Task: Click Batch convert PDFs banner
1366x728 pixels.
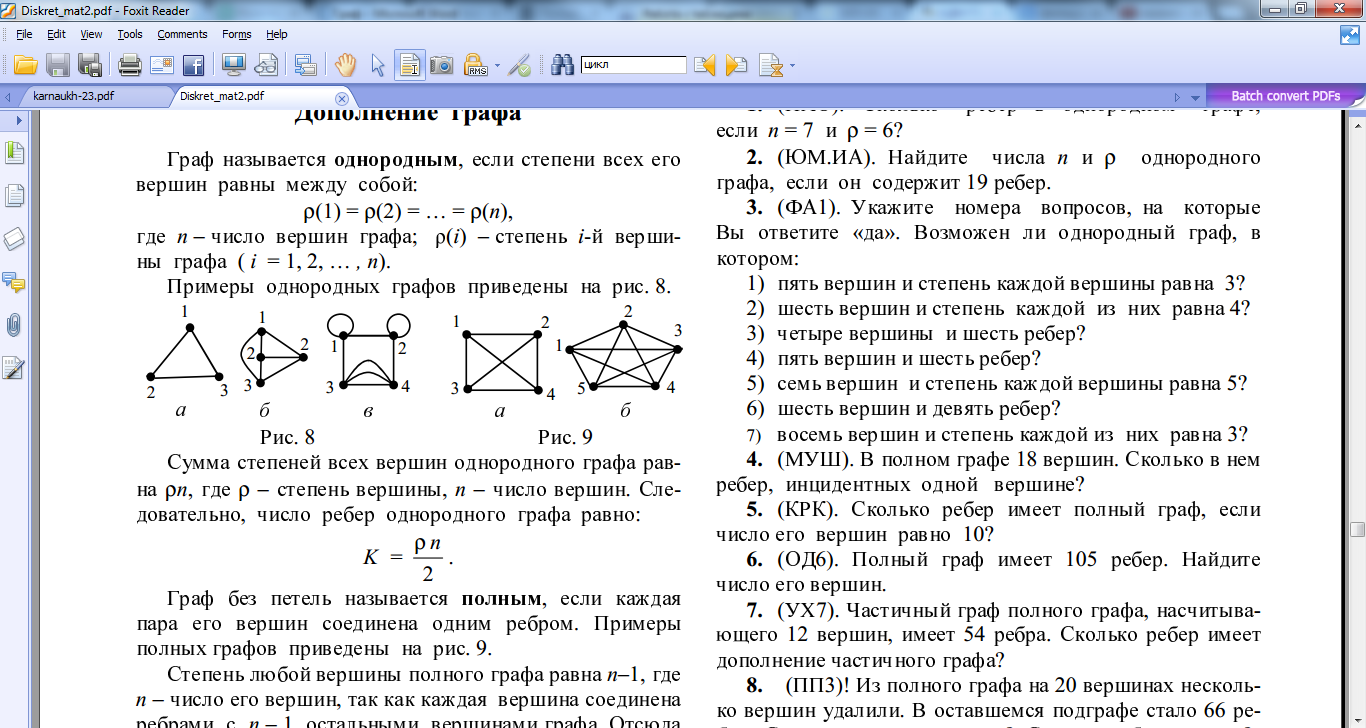Action: click(1285, 96)
